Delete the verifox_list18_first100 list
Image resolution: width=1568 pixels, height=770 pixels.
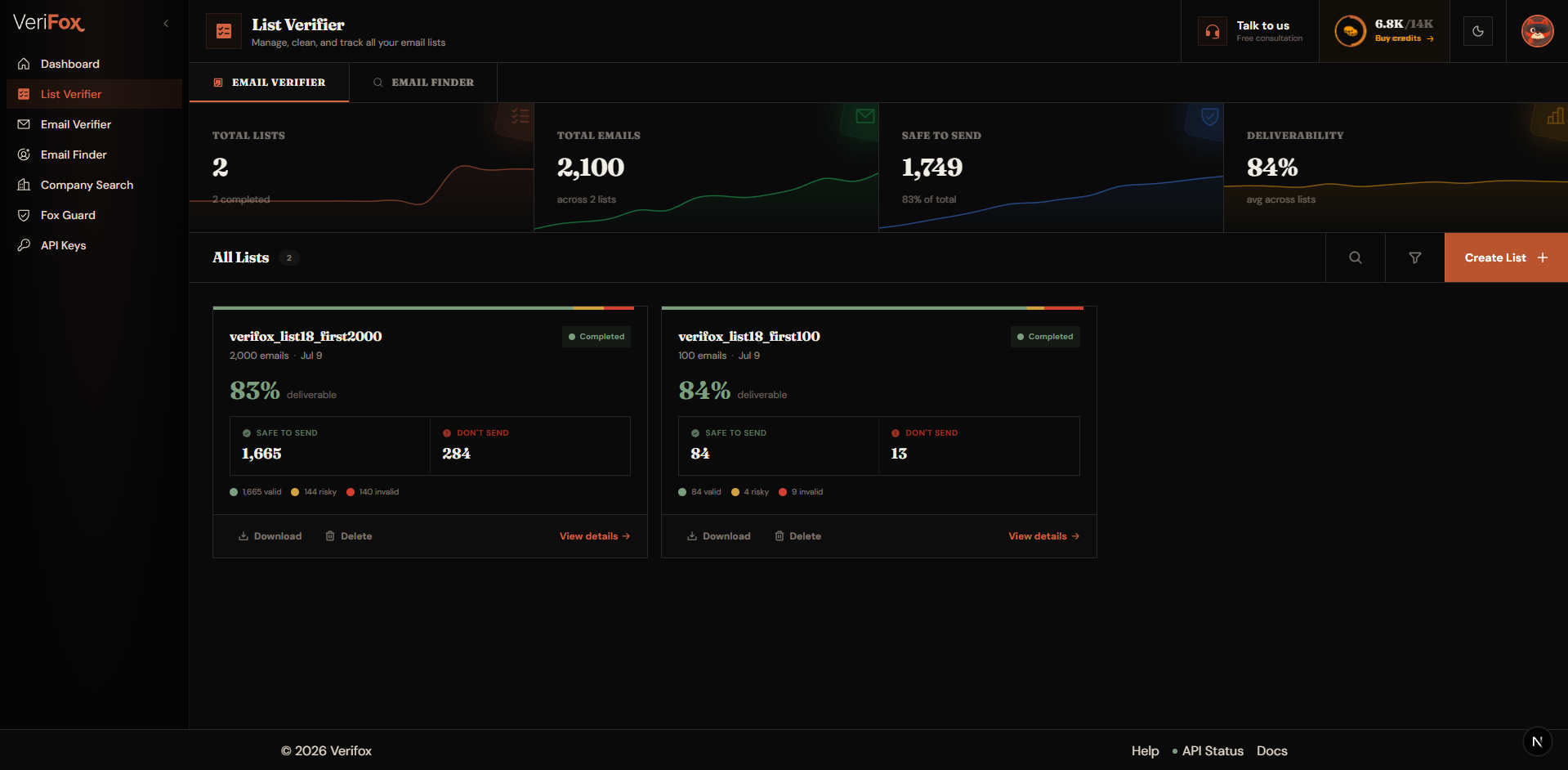pyautogui.click(x=797, y=536)
